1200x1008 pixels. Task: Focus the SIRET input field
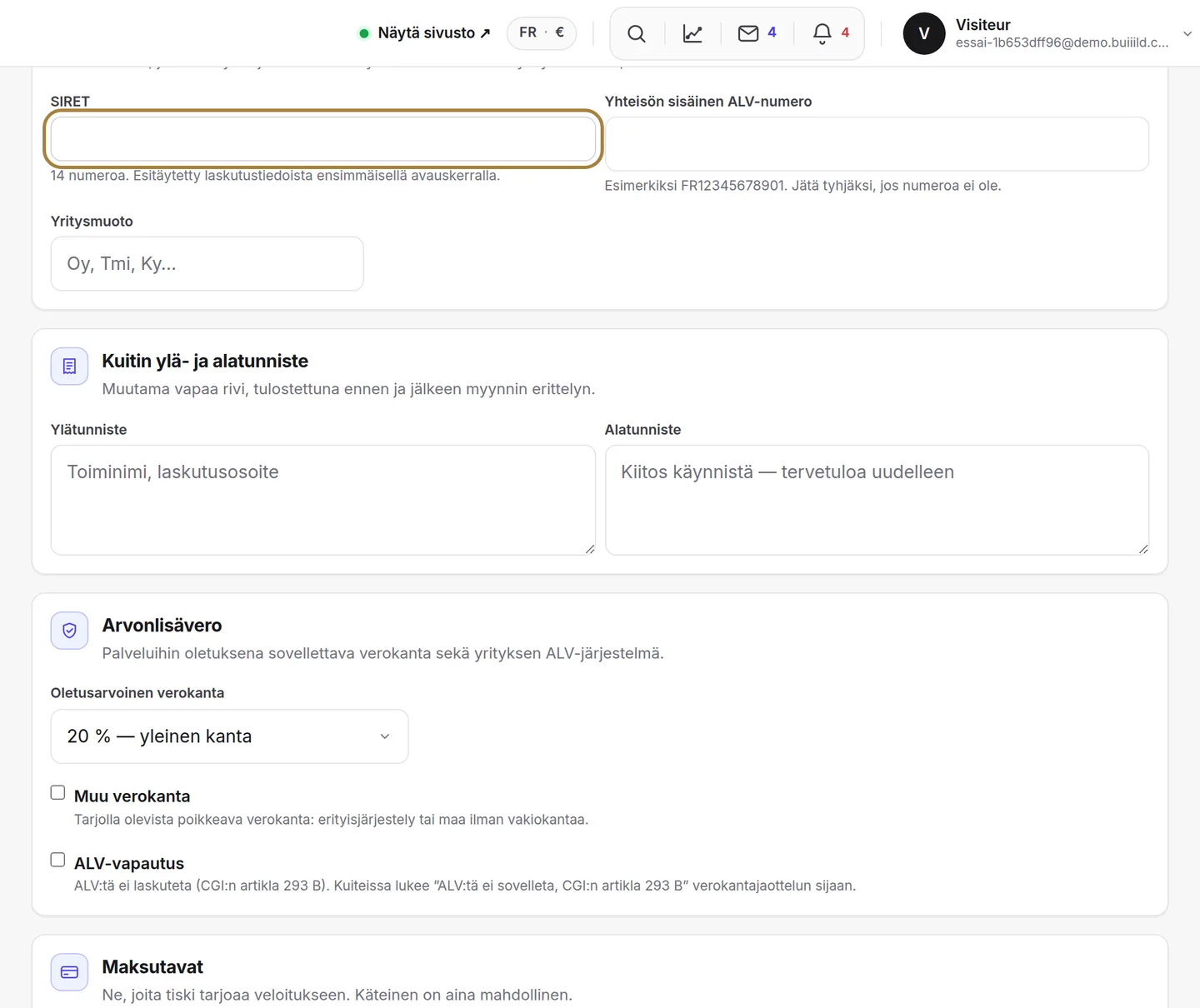pyautogui.click(x=323, y=138)
